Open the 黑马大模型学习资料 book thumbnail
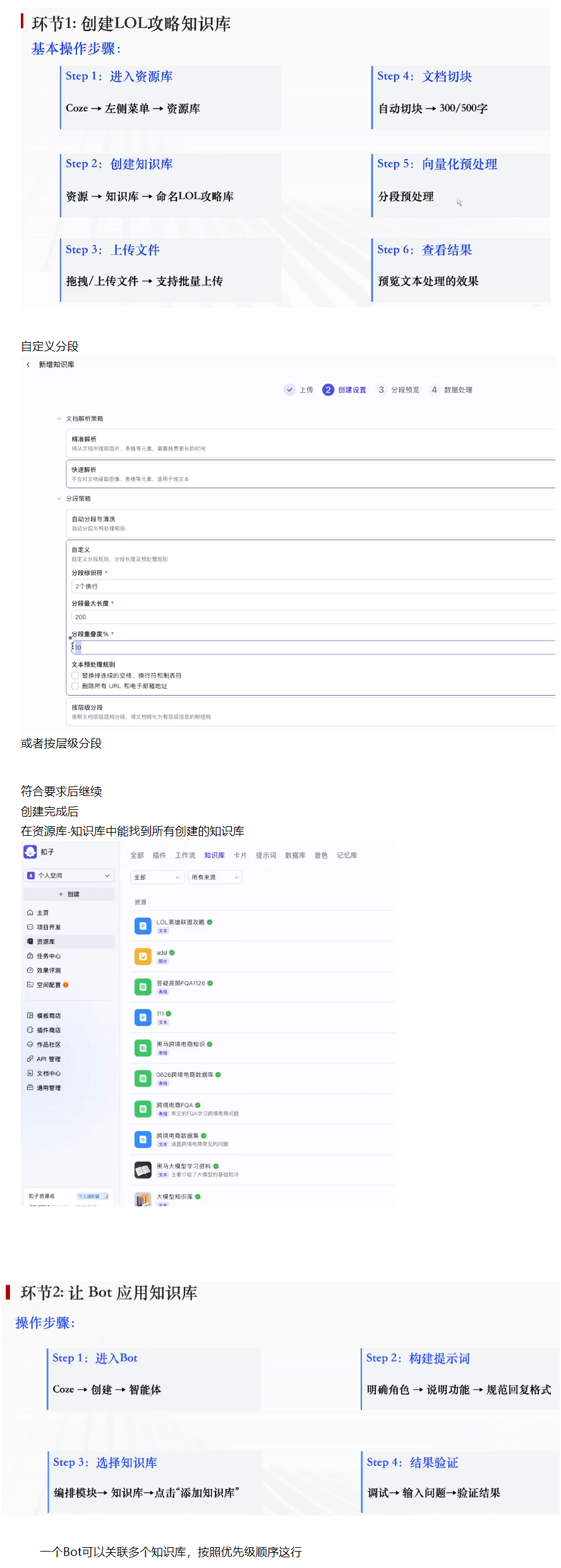 [143, 1170]
